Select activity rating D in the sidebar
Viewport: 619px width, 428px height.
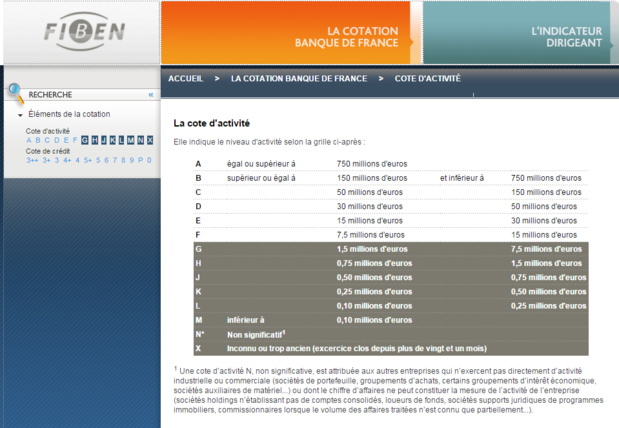[x=57, y=140]
